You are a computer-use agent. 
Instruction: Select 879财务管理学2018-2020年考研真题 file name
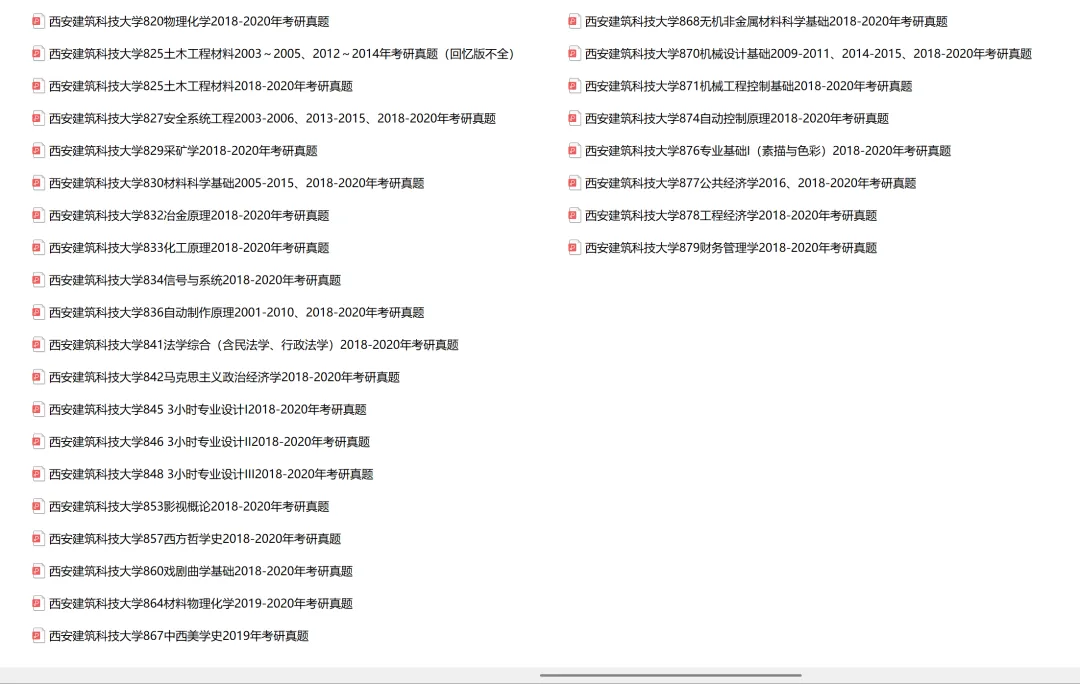tap(731, 249)
